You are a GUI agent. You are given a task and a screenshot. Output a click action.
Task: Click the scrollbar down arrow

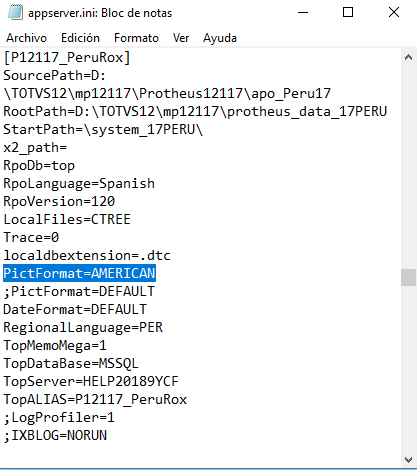pos(408,460)
